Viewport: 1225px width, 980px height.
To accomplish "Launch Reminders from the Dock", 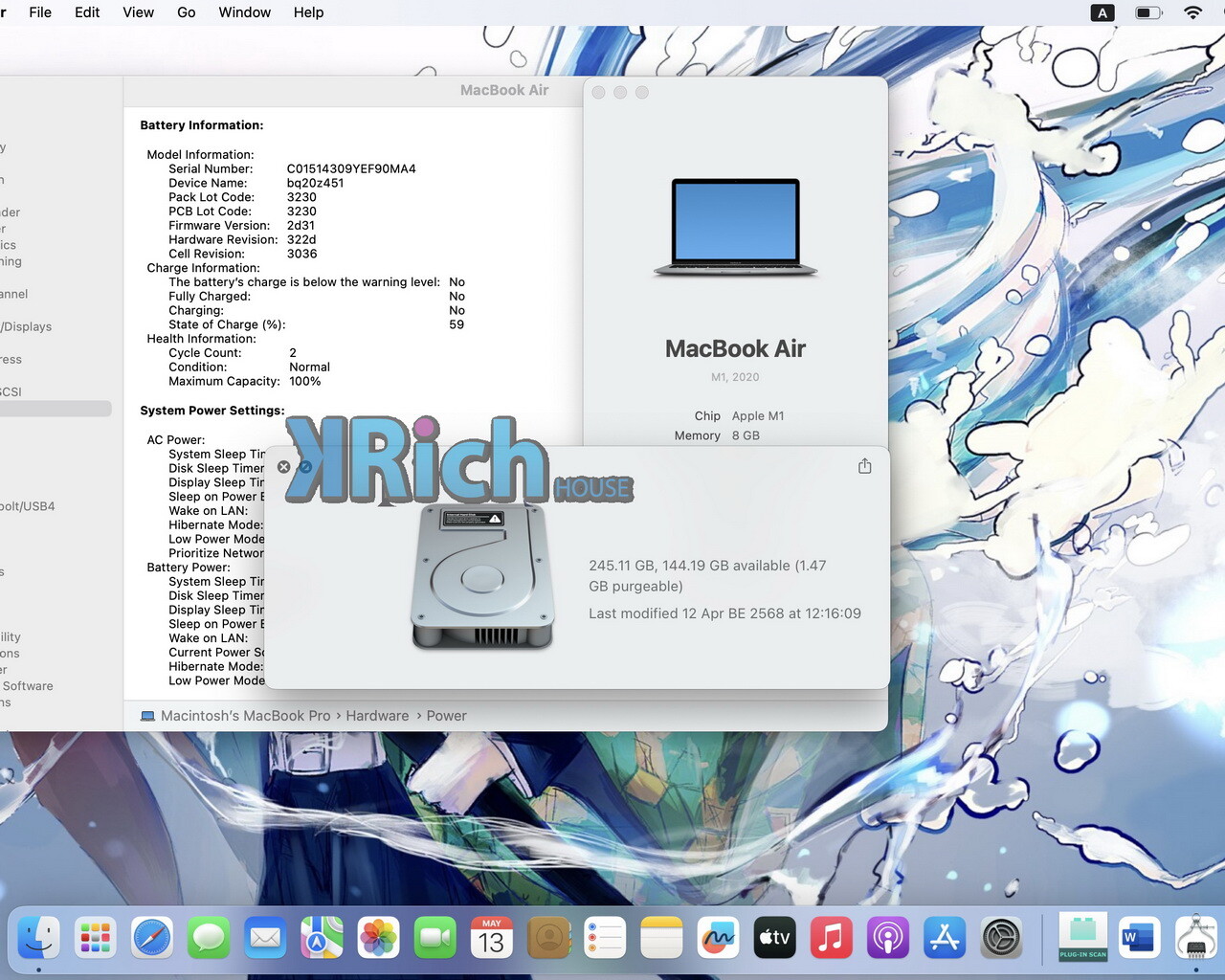I will point(605,938).
